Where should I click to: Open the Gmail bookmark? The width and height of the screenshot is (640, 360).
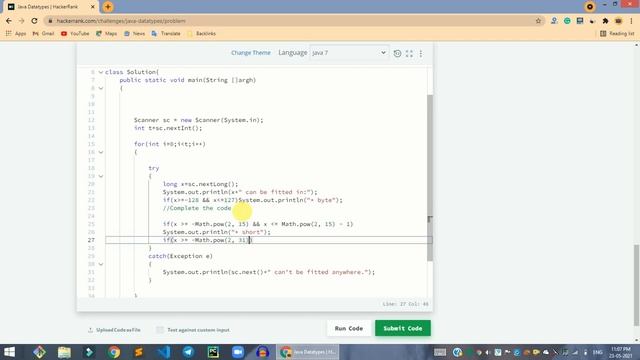point(43,33)
